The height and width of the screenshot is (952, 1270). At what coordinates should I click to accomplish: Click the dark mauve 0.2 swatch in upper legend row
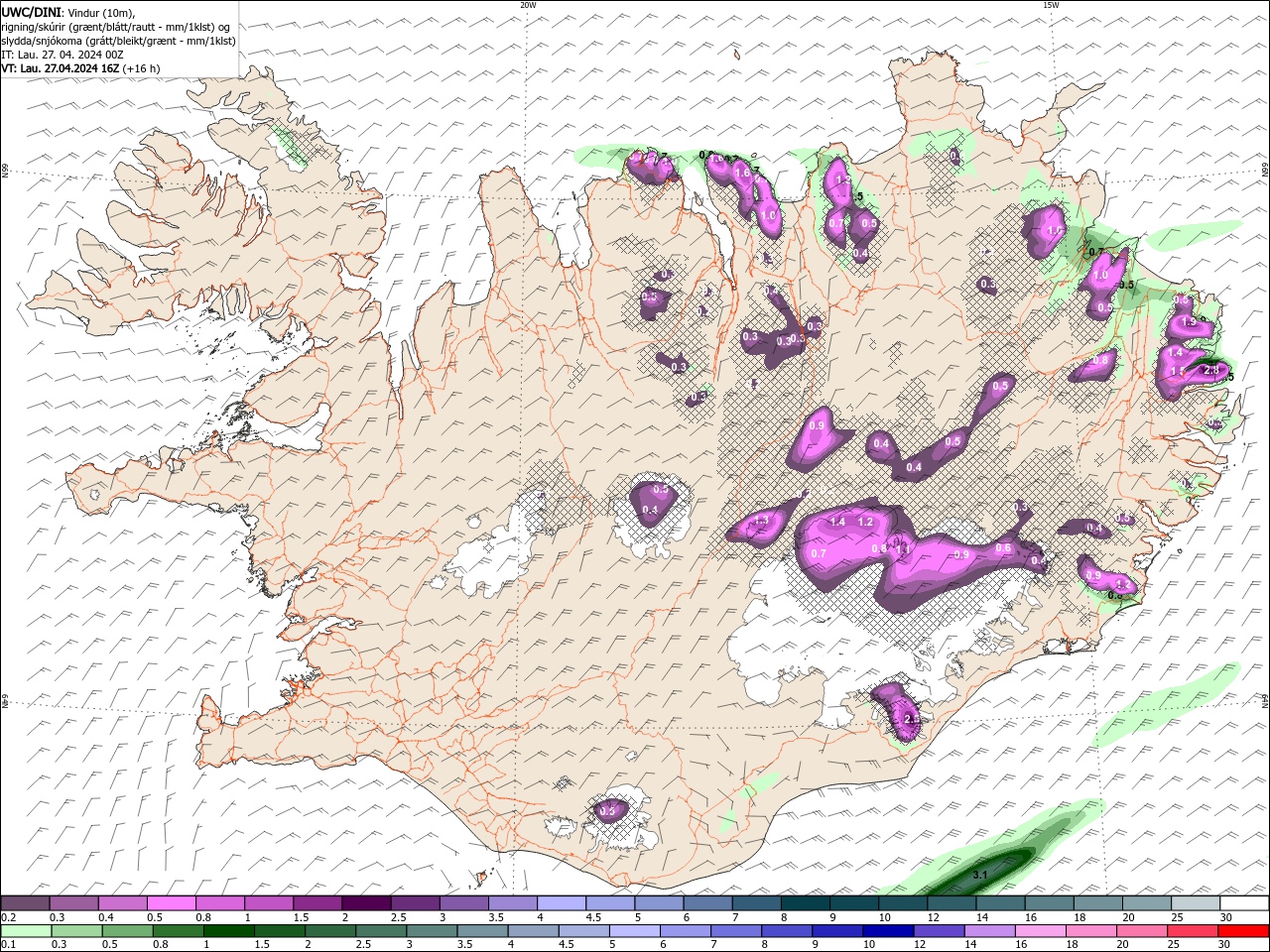tap(25, 903)
